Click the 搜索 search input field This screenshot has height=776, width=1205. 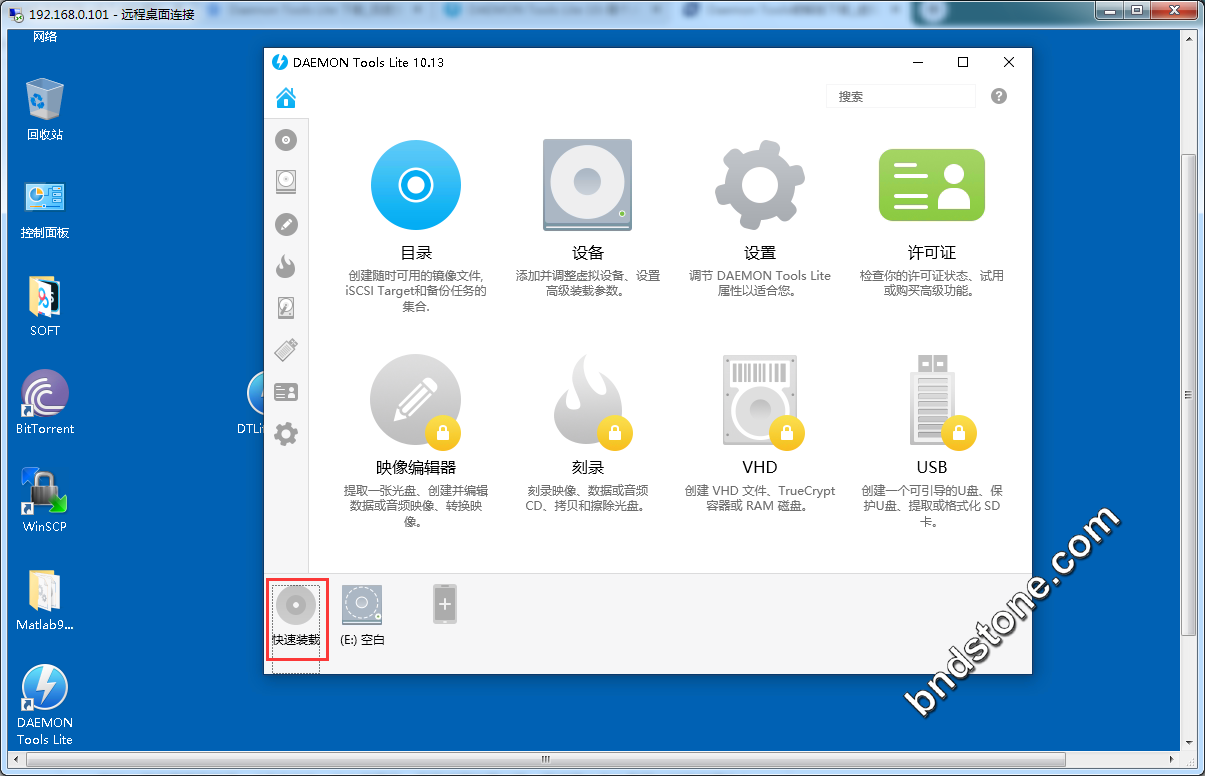[x=900, y=97]
